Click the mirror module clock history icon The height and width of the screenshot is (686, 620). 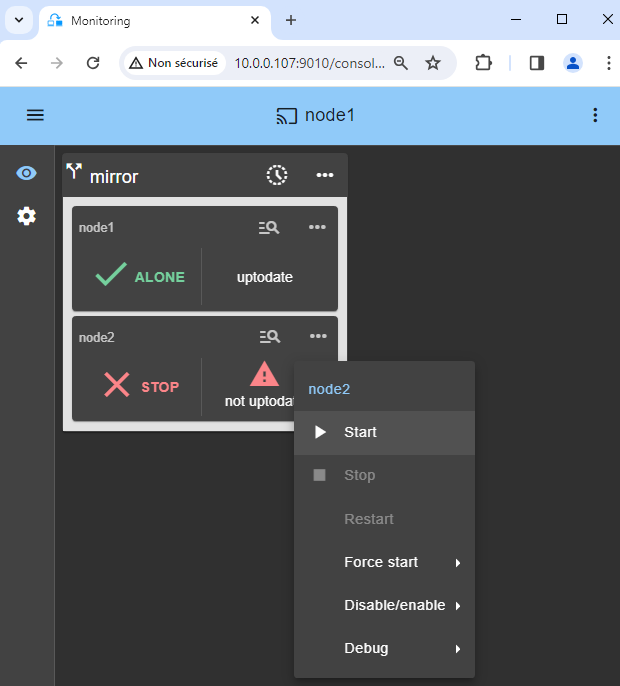tap(277, 175)
